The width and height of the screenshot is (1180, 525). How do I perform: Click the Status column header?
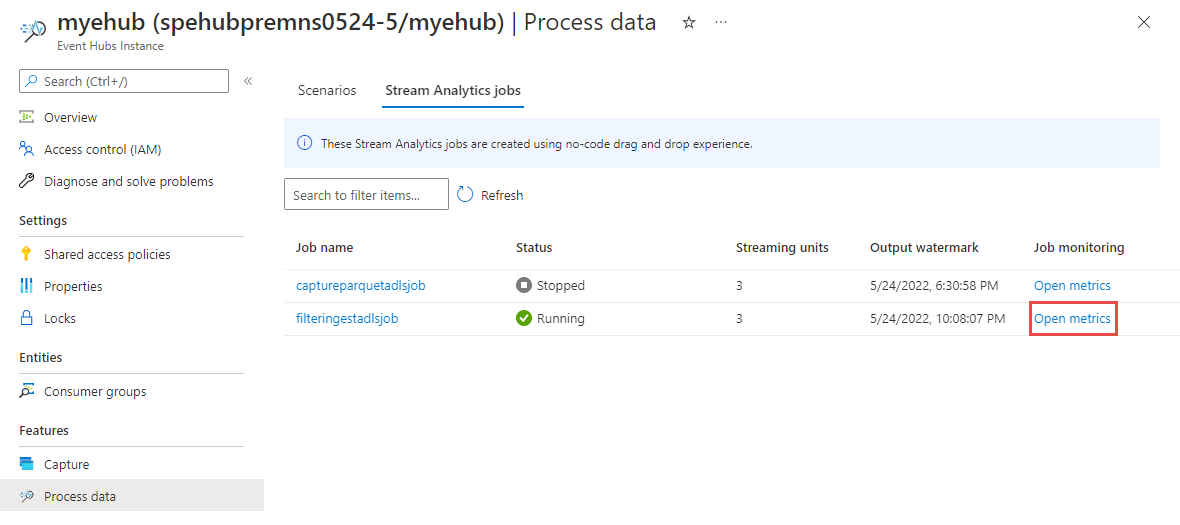pos(534,247)
